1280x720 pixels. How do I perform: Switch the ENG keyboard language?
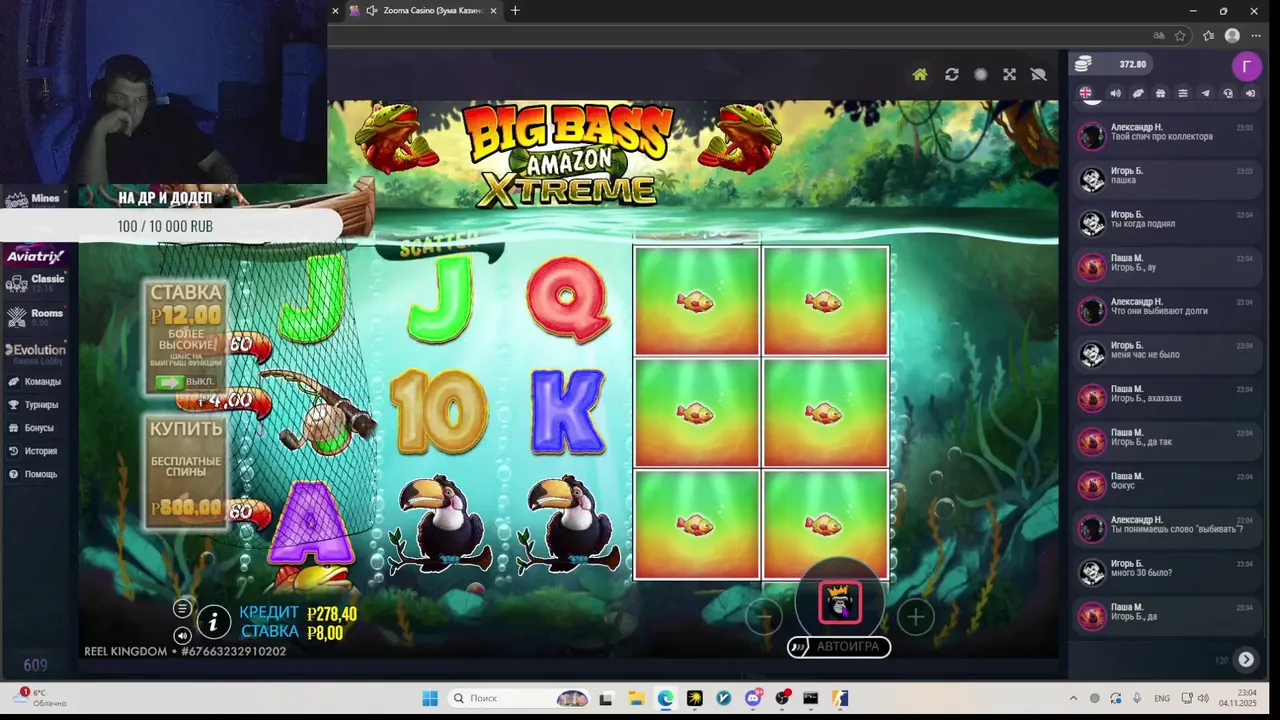(1162, 698)
